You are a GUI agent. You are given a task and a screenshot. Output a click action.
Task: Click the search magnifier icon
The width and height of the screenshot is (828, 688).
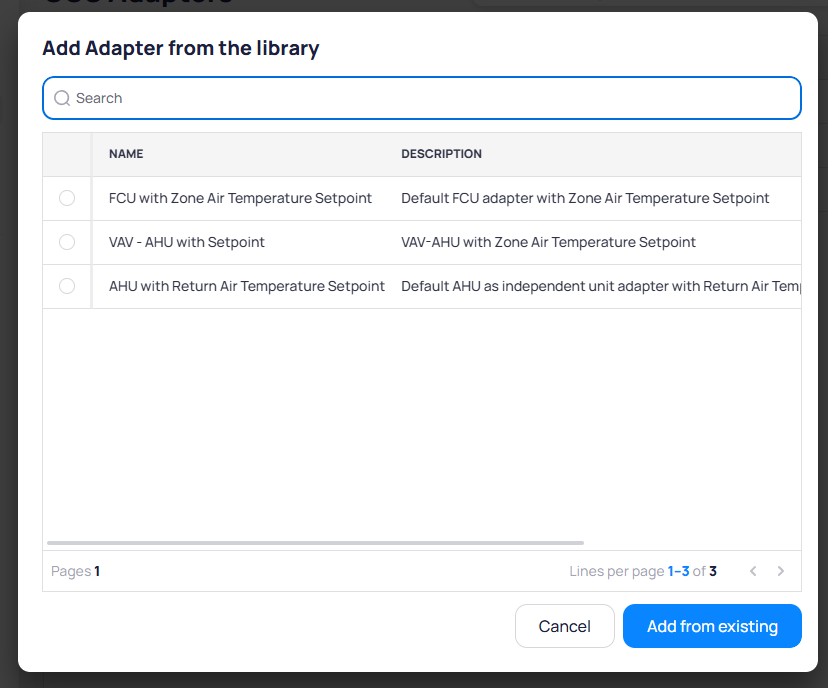62,98
